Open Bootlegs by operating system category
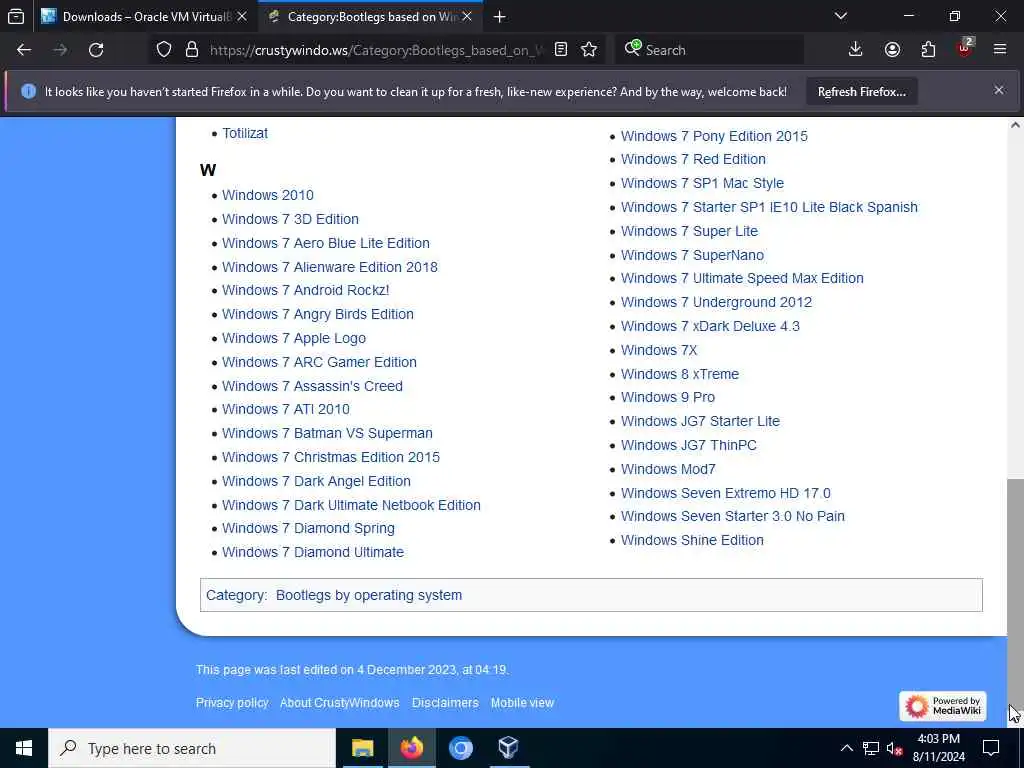1024x768 pixels. pyautogui.click(x=369, y=595)
